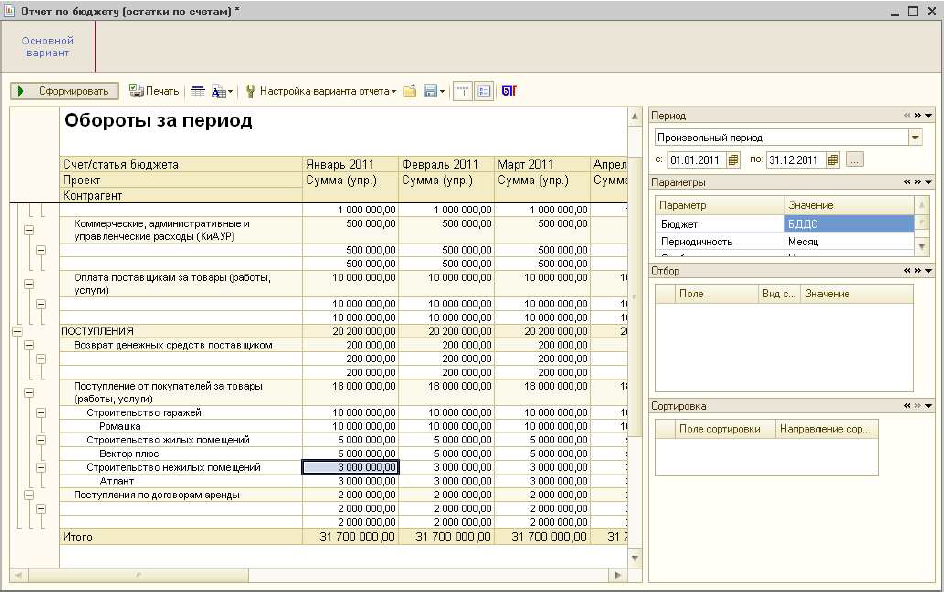Open calendar for the start date 01.01.2011
Image resolution: width=944 pixels, height=592 pixels.
pos(733,160)
